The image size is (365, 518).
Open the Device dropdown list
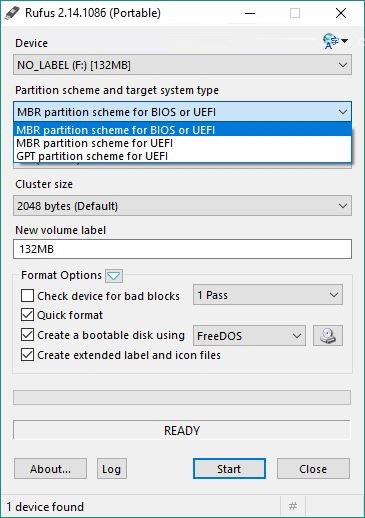182,65
